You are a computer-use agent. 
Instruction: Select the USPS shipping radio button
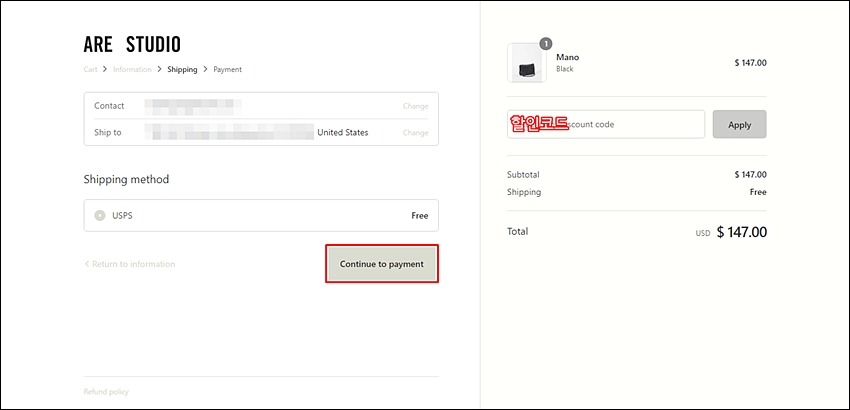click(100, 216)
